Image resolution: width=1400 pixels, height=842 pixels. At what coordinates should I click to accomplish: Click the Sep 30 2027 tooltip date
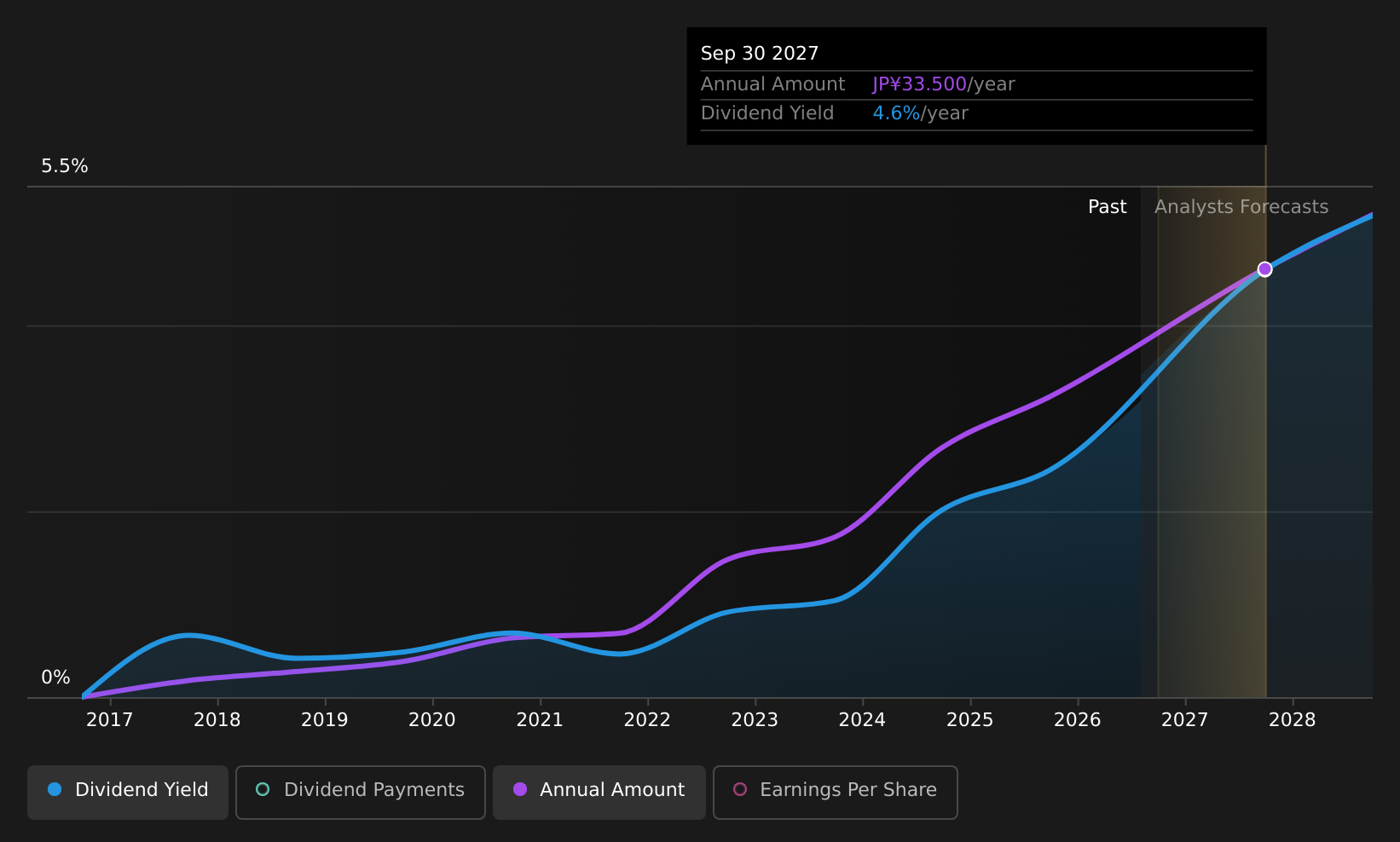pyautogui.click(x=760, y=54)
